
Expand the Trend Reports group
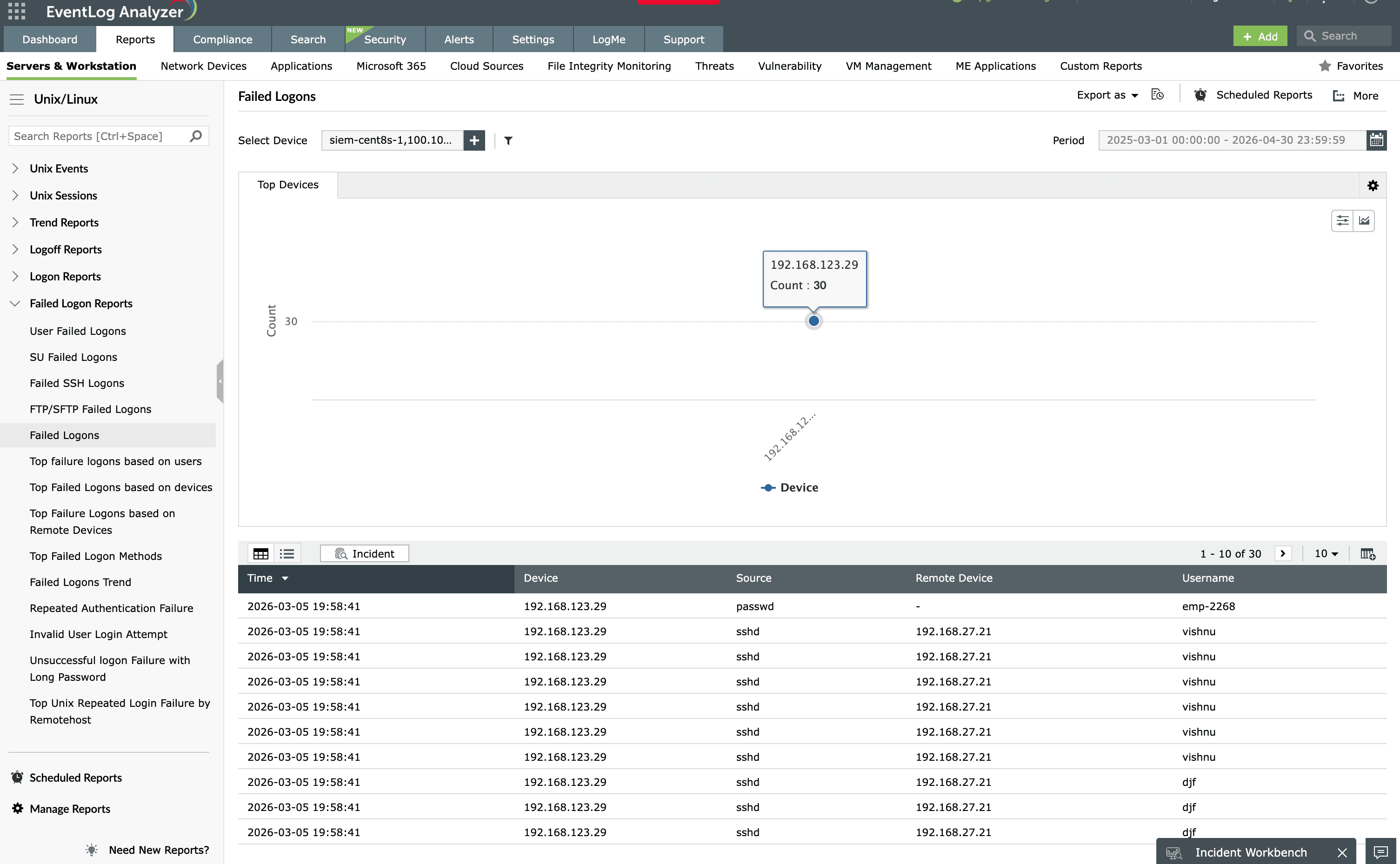click(15, 222)
